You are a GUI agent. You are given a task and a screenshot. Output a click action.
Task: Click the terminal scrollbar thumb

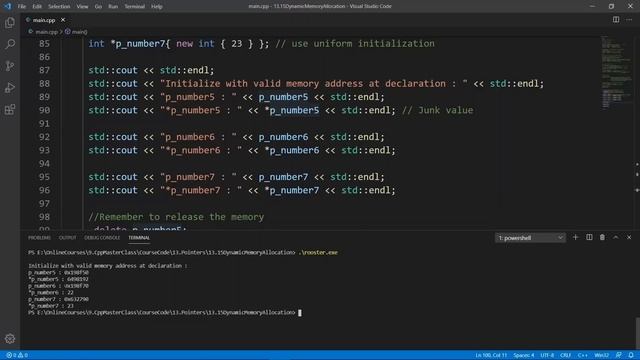(637, 333)
